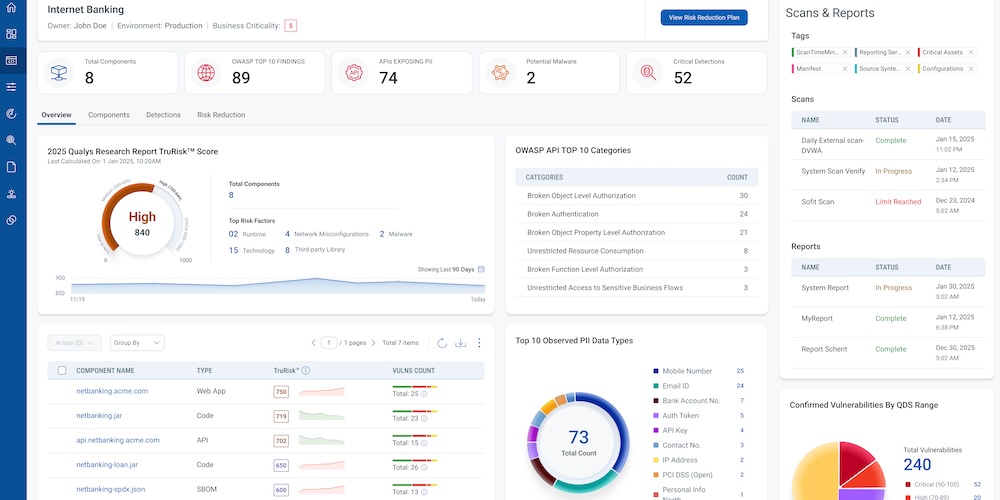1000x500 pixels.
Task: Click the Potential Malware bug icon
Action: click(500, 73)
